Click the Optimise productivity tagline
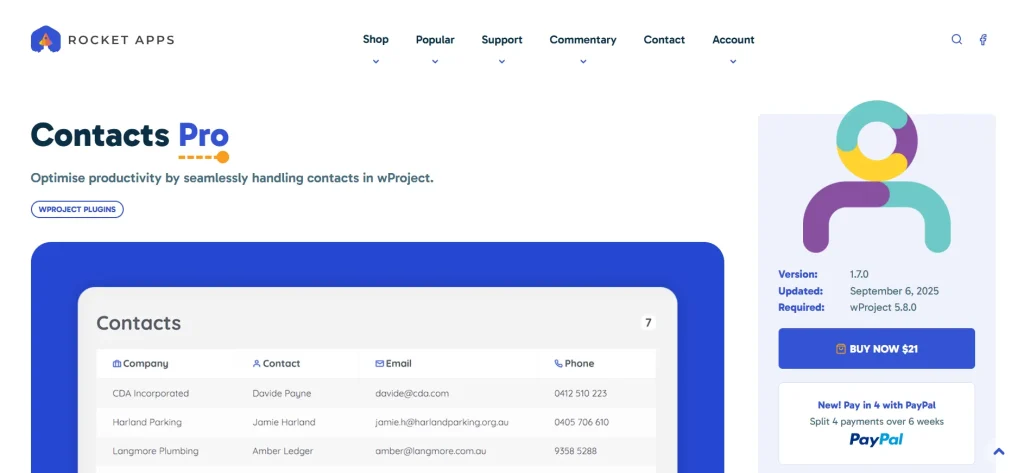The width and height of the screenshot is (1024, 473). pos(232,178)
